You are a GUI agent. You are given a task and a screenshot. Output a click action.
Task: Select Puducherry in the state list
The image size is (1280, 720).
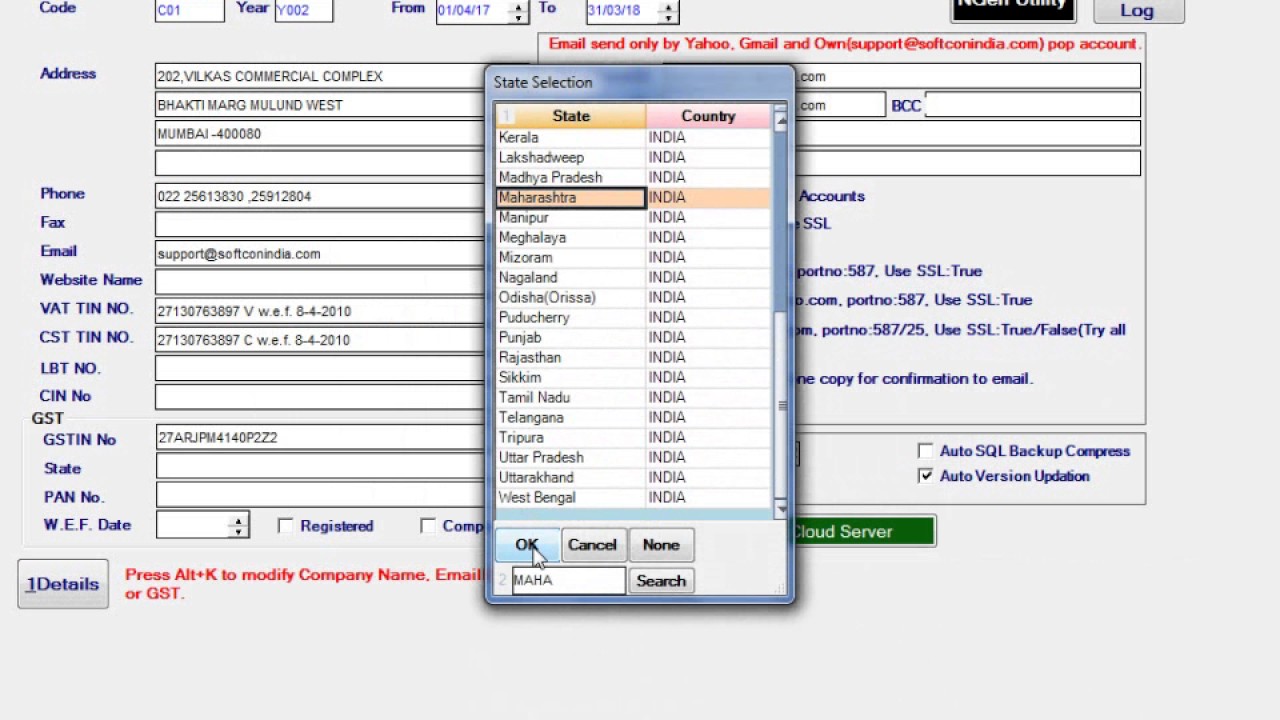pos(571,317)
